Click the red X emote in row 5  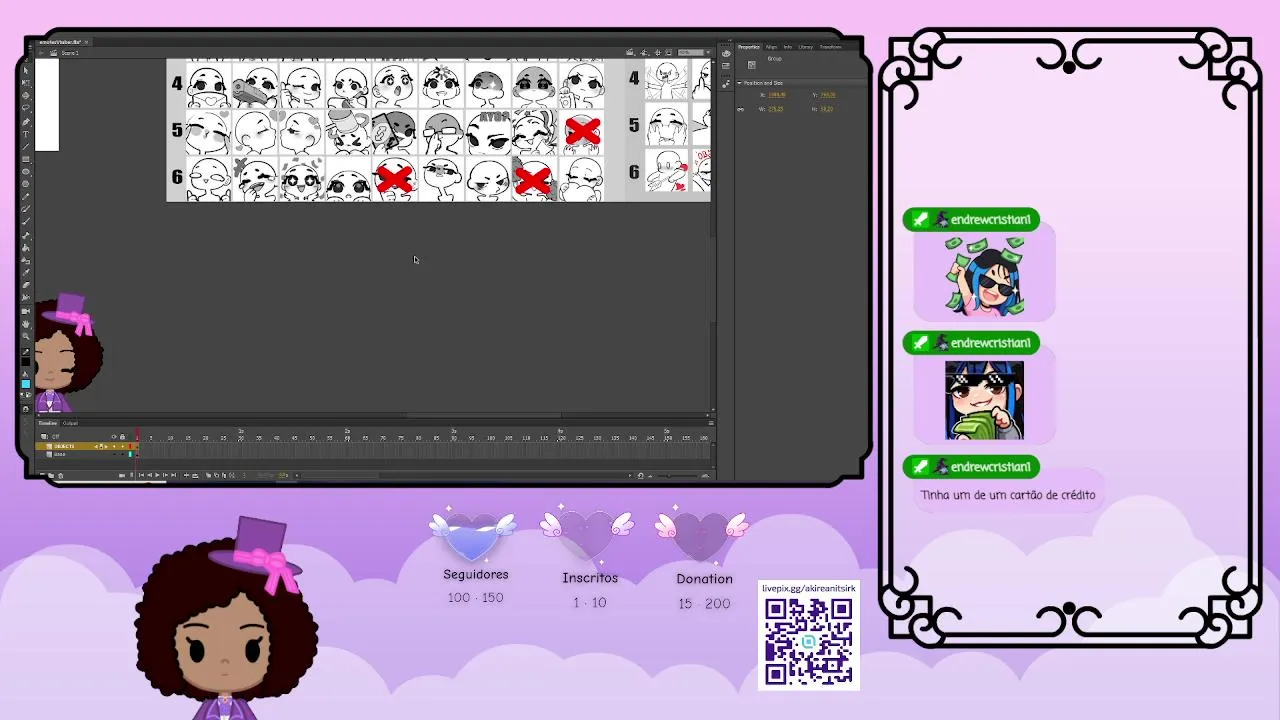point(582,130)
